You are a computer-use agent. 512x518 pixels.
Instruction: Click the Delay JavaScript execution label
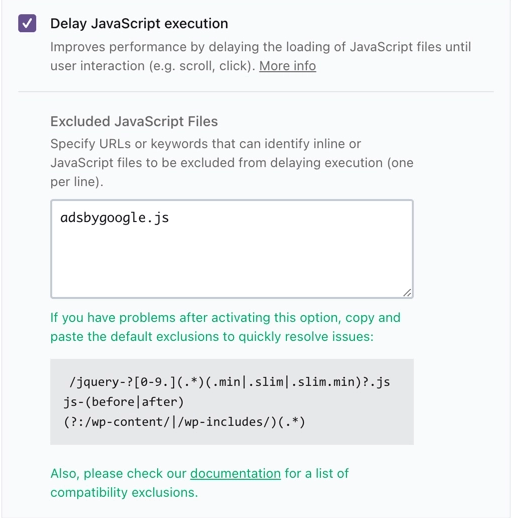pos(139,24)
